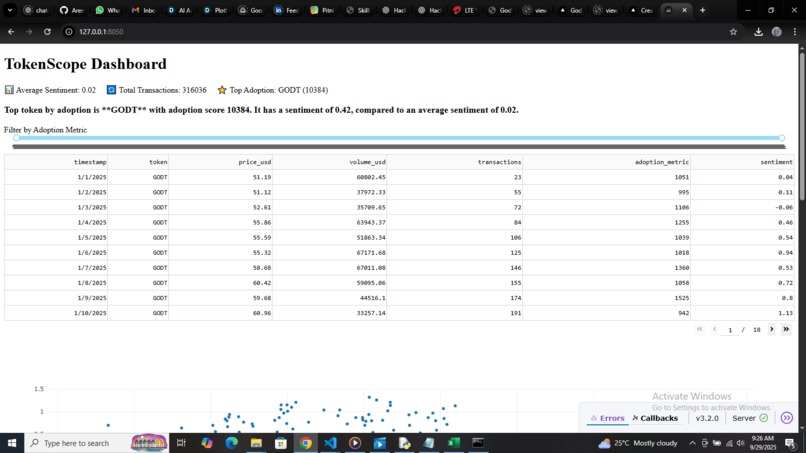
Task: Open the Errors debug panel
Action: [607, 418]
